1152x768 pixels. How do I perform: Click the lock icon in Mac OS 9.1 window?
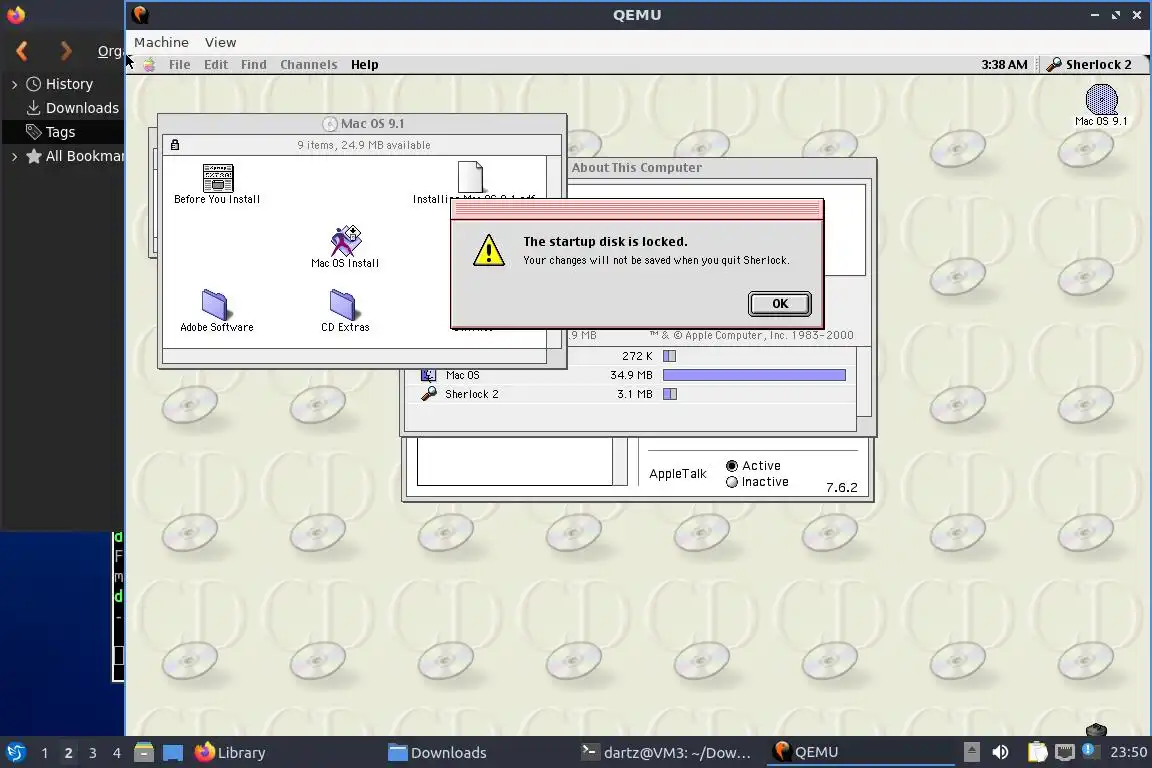click(175, 145)
